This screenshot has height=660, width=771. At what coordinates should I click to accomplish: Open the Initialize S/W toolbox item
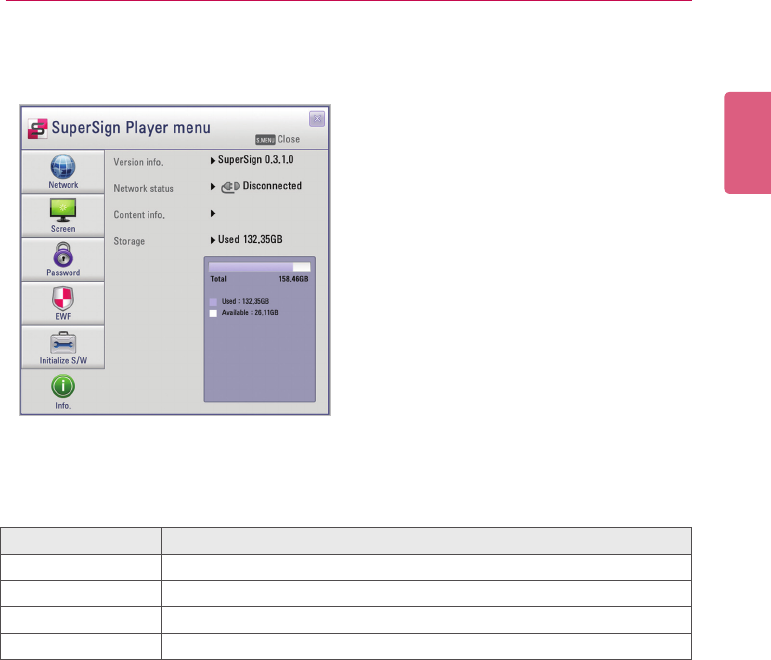[x=63, y=347]
